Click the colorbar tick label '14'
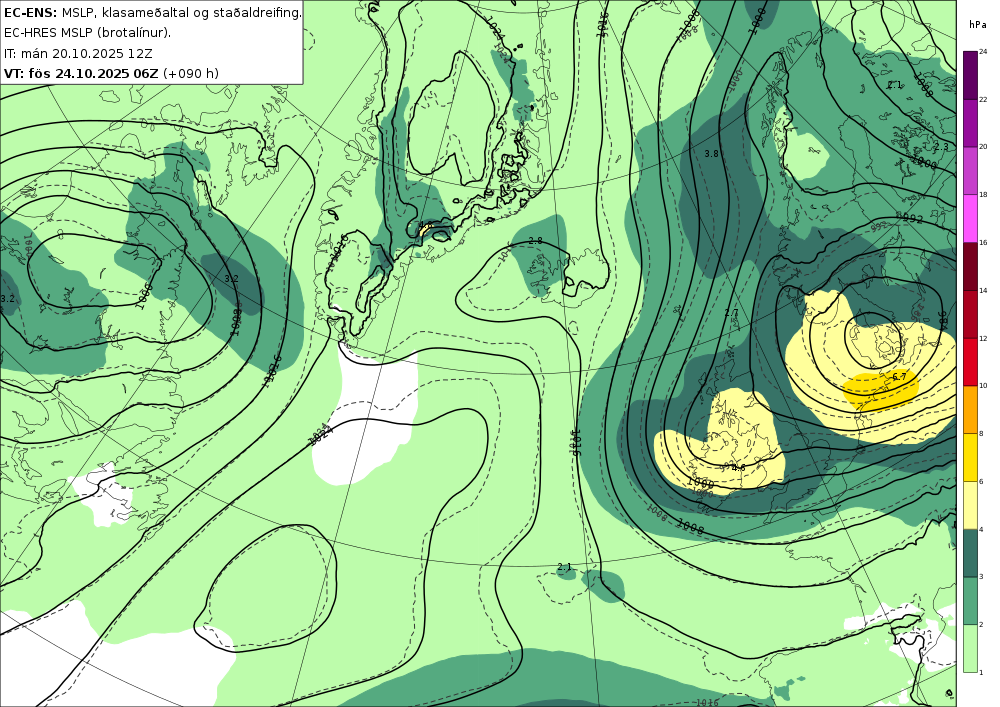 [983, 290]
